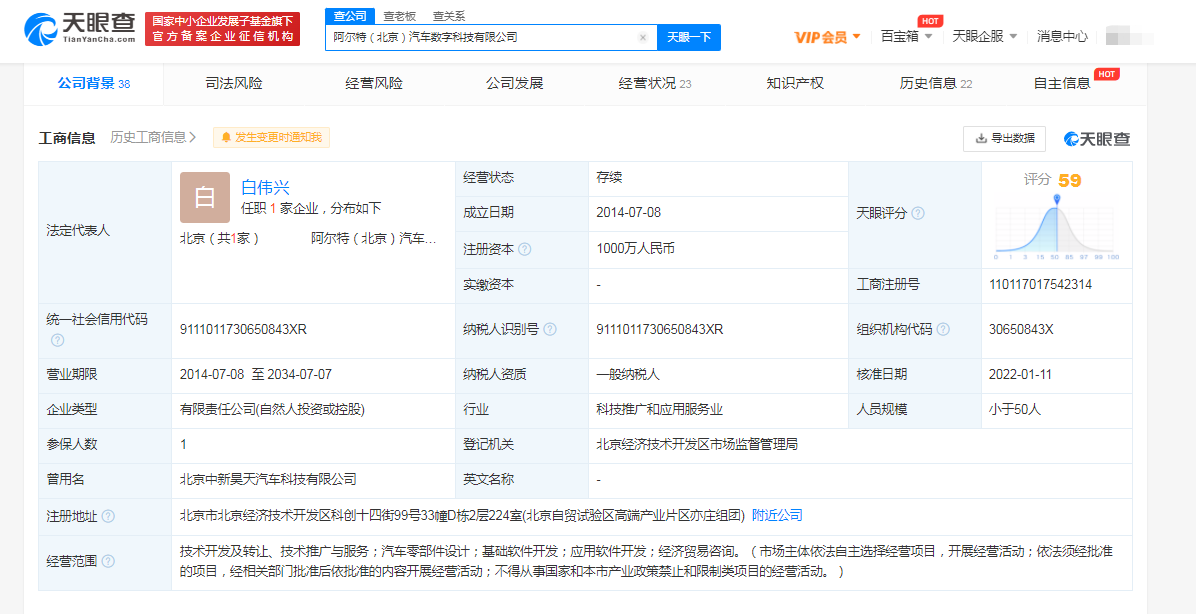The image size is (1196, 614).
Task: Click the 存续 business status value
Action: tap(609, 178)
